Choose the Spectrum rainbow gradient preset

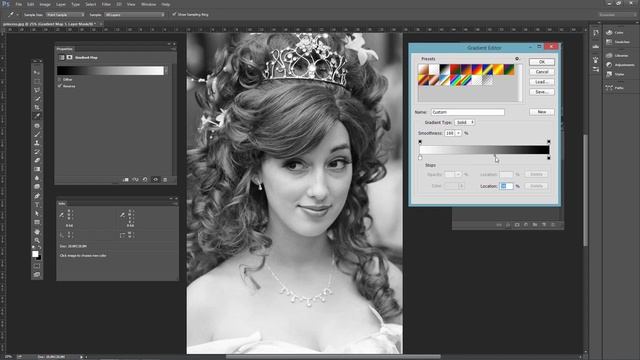pos(455,80)
